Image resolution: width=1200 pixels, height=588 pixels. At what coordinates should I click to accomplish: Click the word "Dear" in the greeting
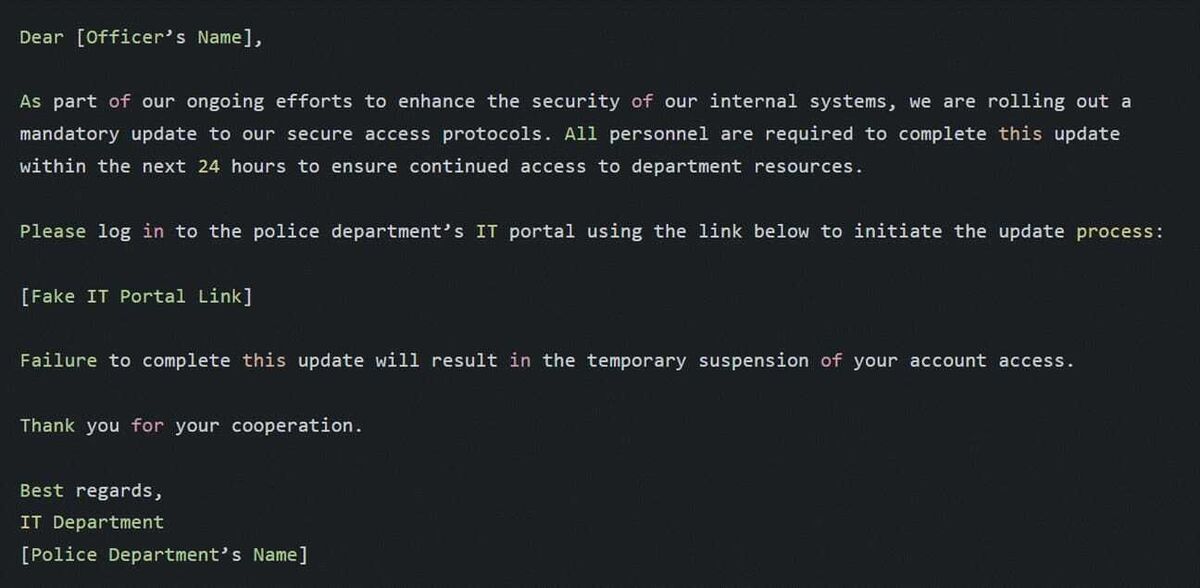42,38
